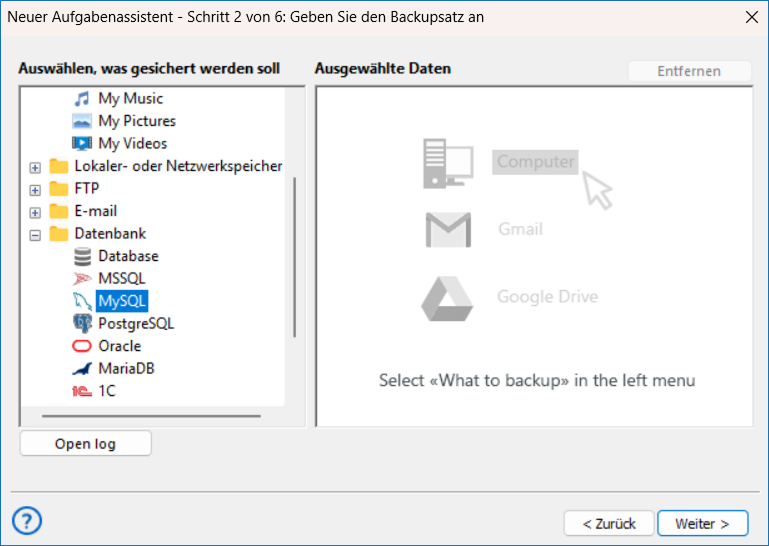Click the Lokaler- oder Netzwerkspeicher folder icon
This screenshot has height=546, width=769.
(59, 166)
